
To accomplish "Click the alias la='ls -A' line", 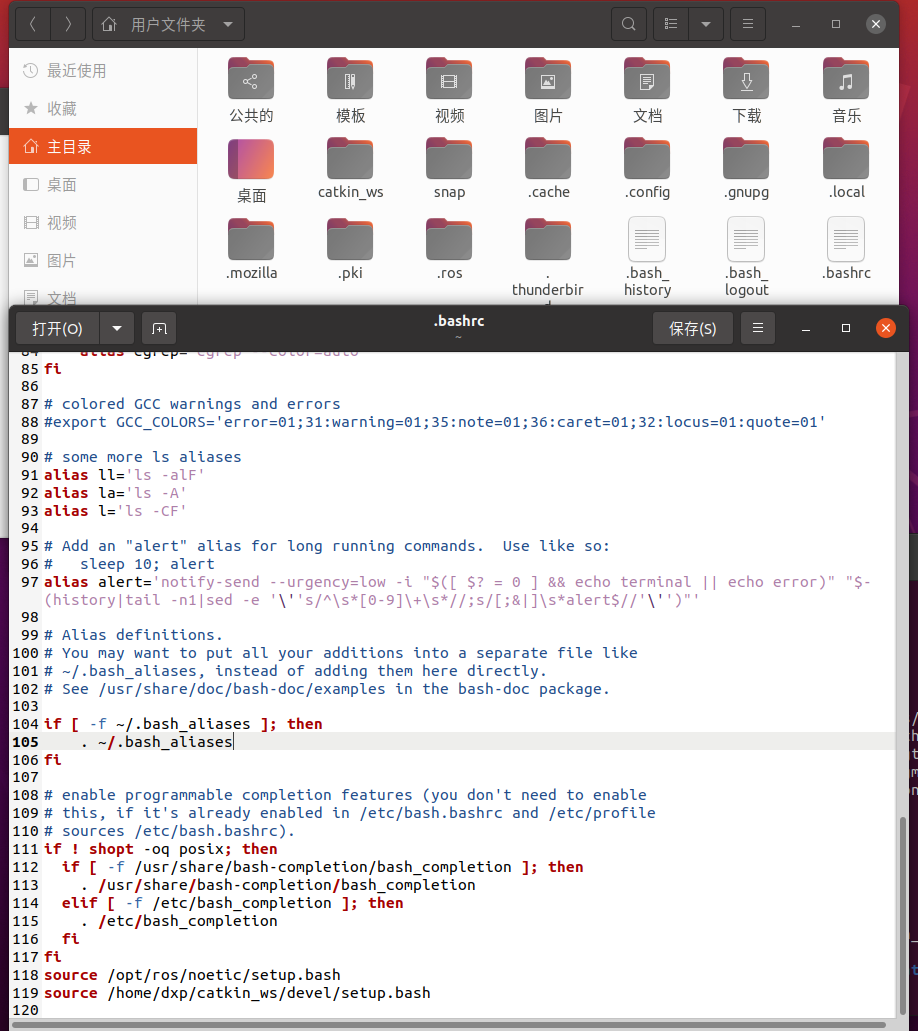I will click(x=115, y=492).
